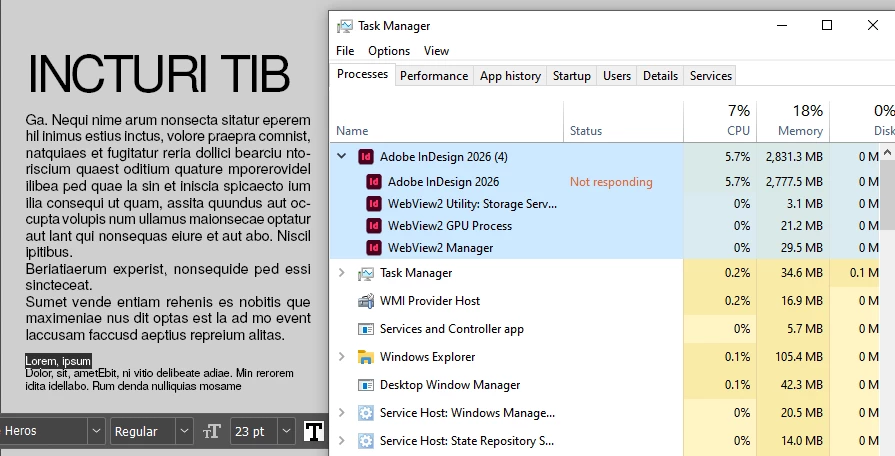The height and width of the screenshot is (456, 895).
Task: Switch to the Performance tab
Action: [x=434, y=76]
